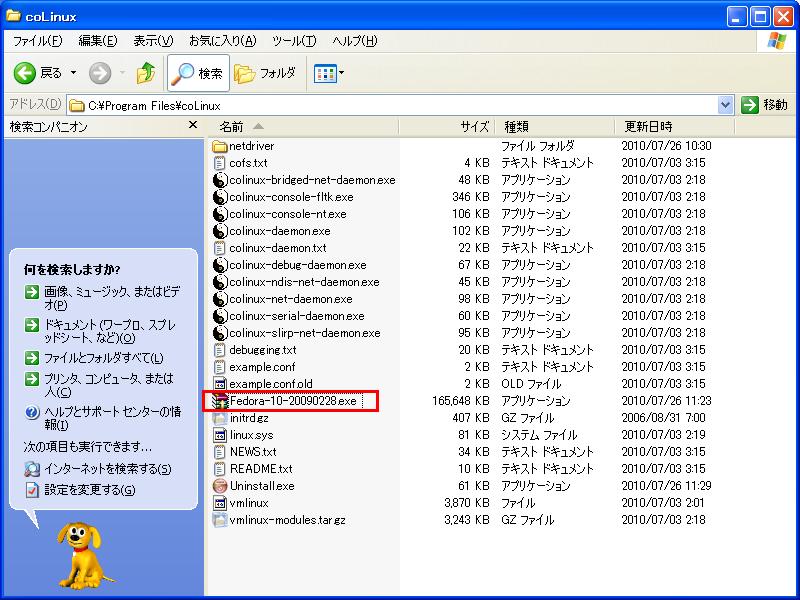
Task: Maximize the coLinux window
Action: point(760,17)
